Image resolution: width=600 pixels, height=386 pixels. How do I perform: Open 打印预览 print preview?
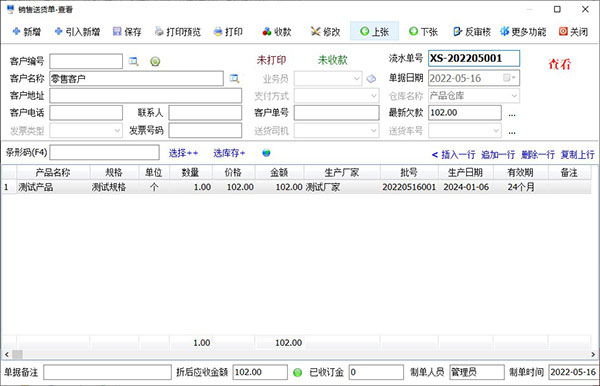(x=178, y=32)
